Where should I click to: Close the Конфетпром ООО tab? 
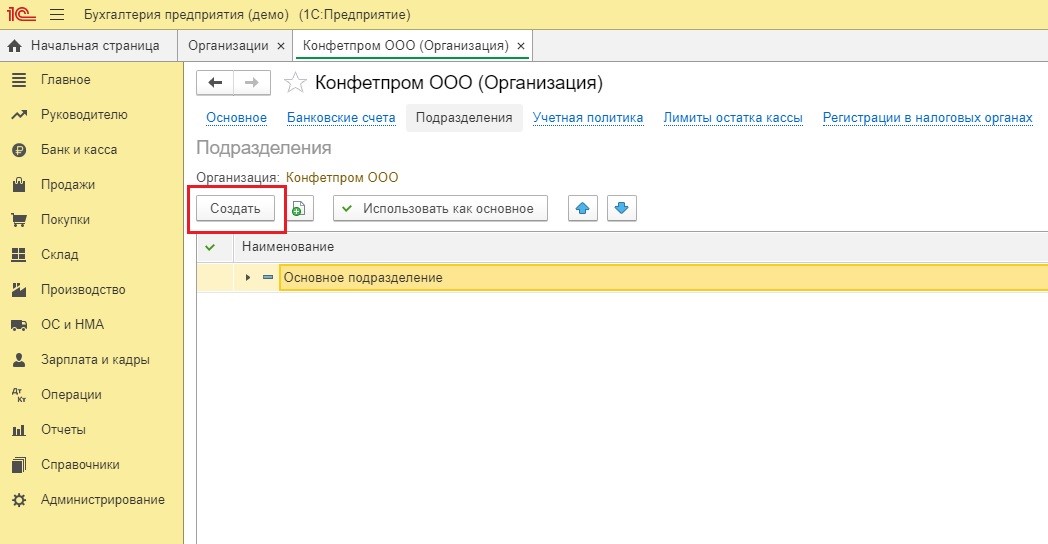click(x=520, y=46)
